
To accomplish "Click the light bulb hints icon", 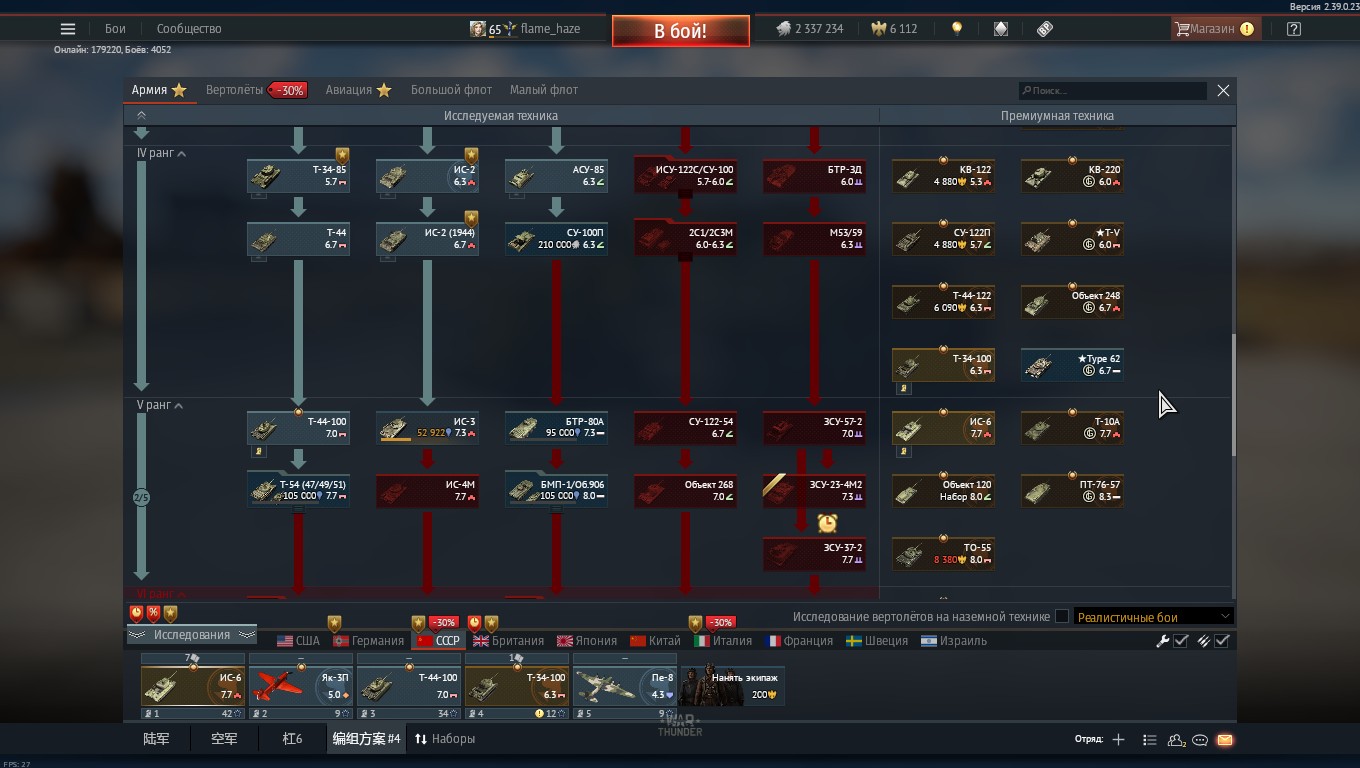I will (957, 29).
